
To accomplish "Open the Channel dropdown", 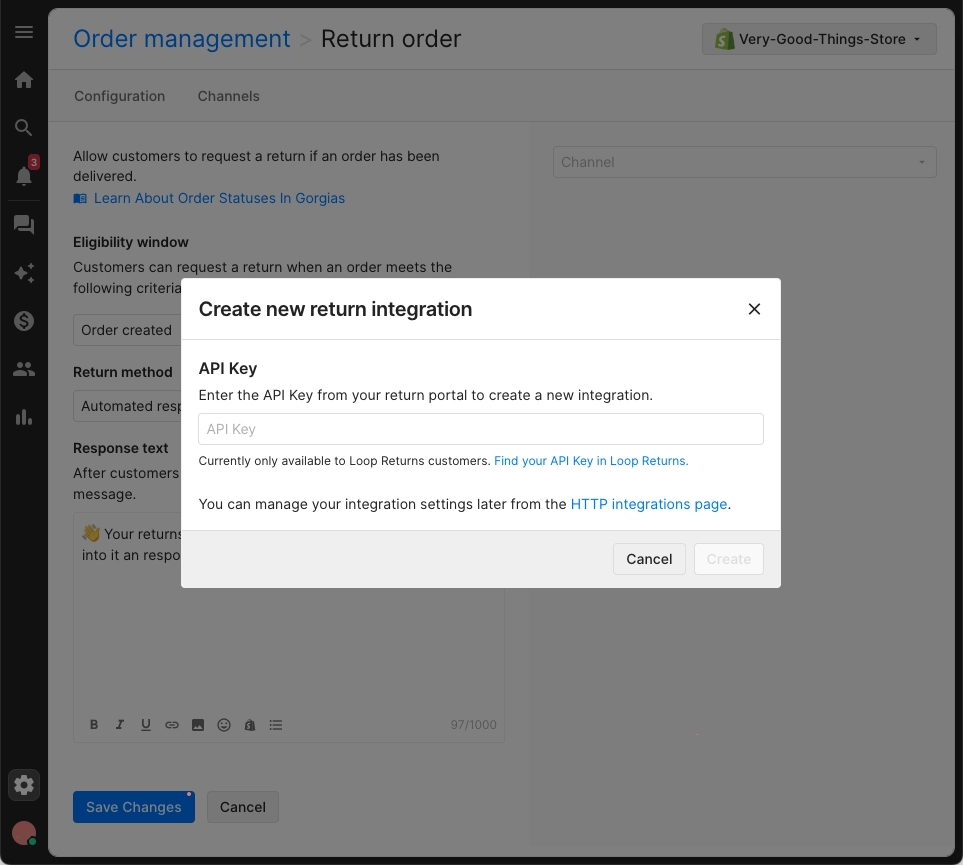I will pos(744,161).
